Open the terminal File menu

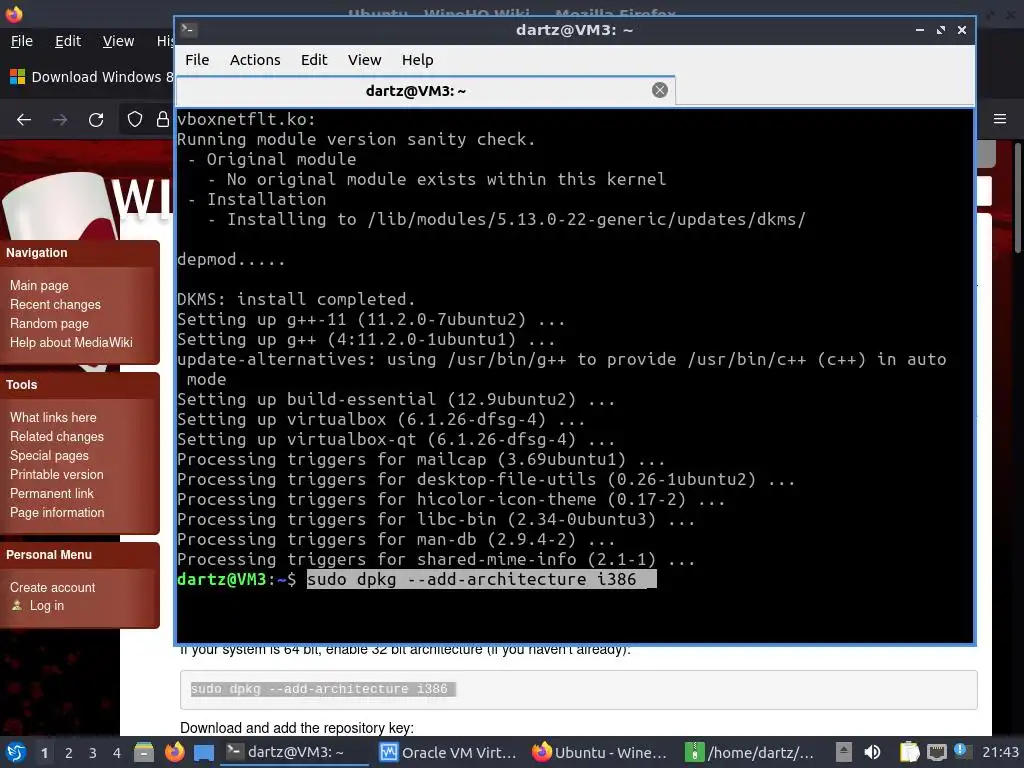(197, 60)
